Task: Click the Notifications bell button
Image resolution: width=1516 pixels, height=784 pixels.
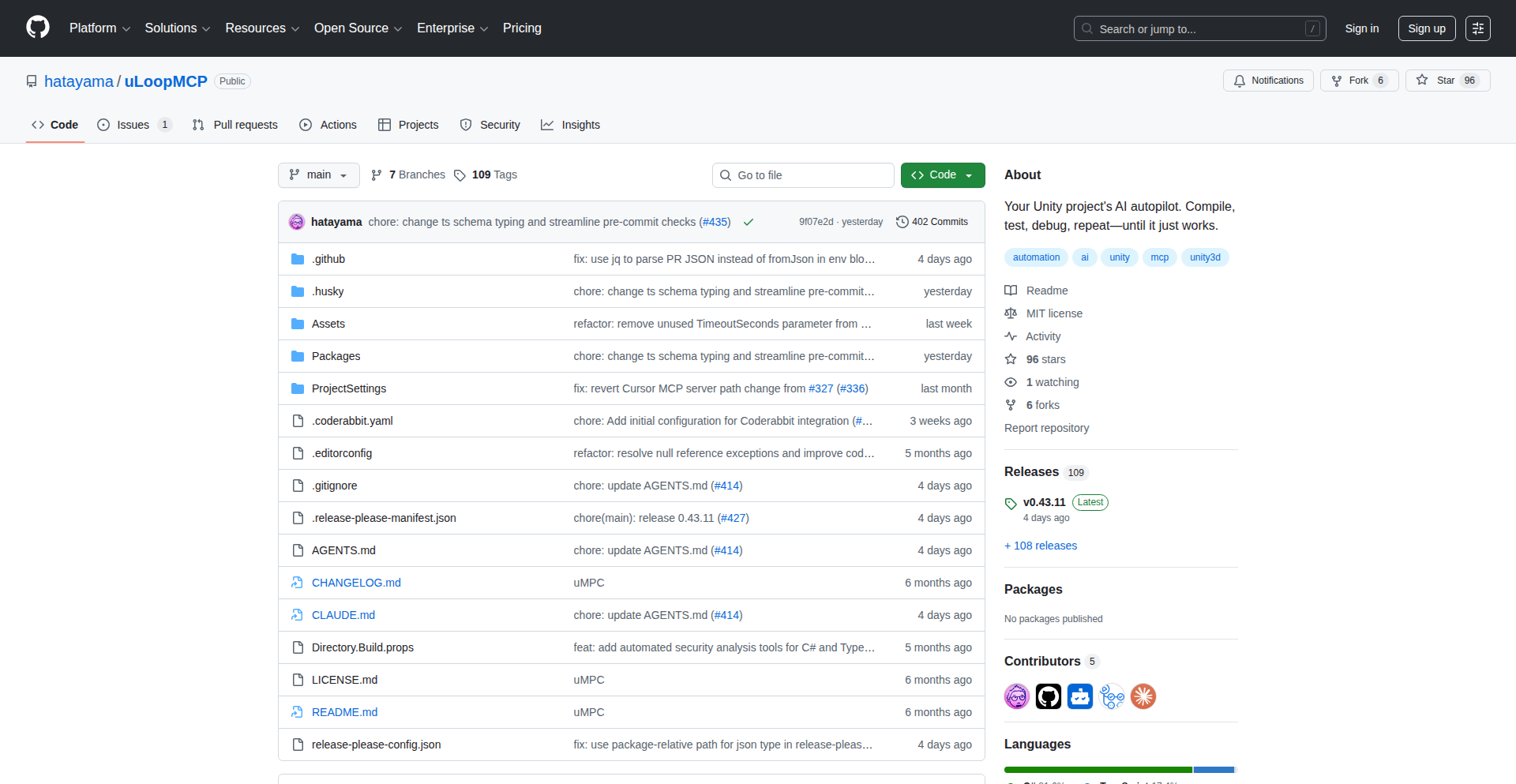Action: point(1268,81)
